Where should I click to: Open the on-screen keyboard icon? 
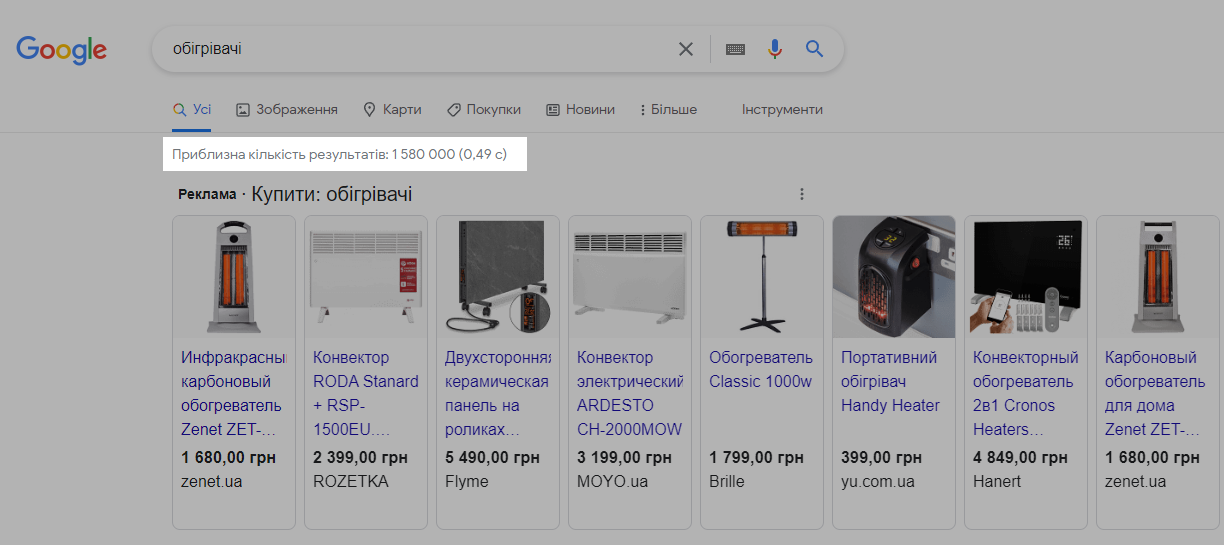click(735, 49)
